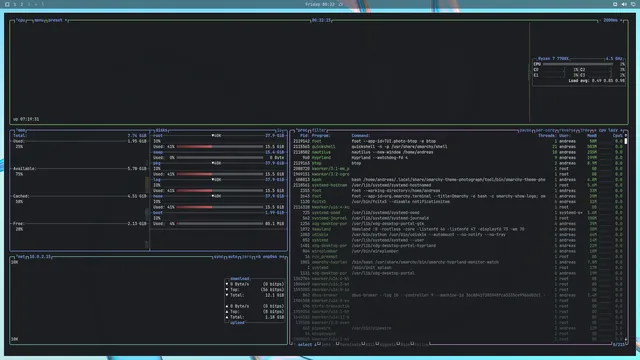Click the process list scroll-up arrow

626,136
